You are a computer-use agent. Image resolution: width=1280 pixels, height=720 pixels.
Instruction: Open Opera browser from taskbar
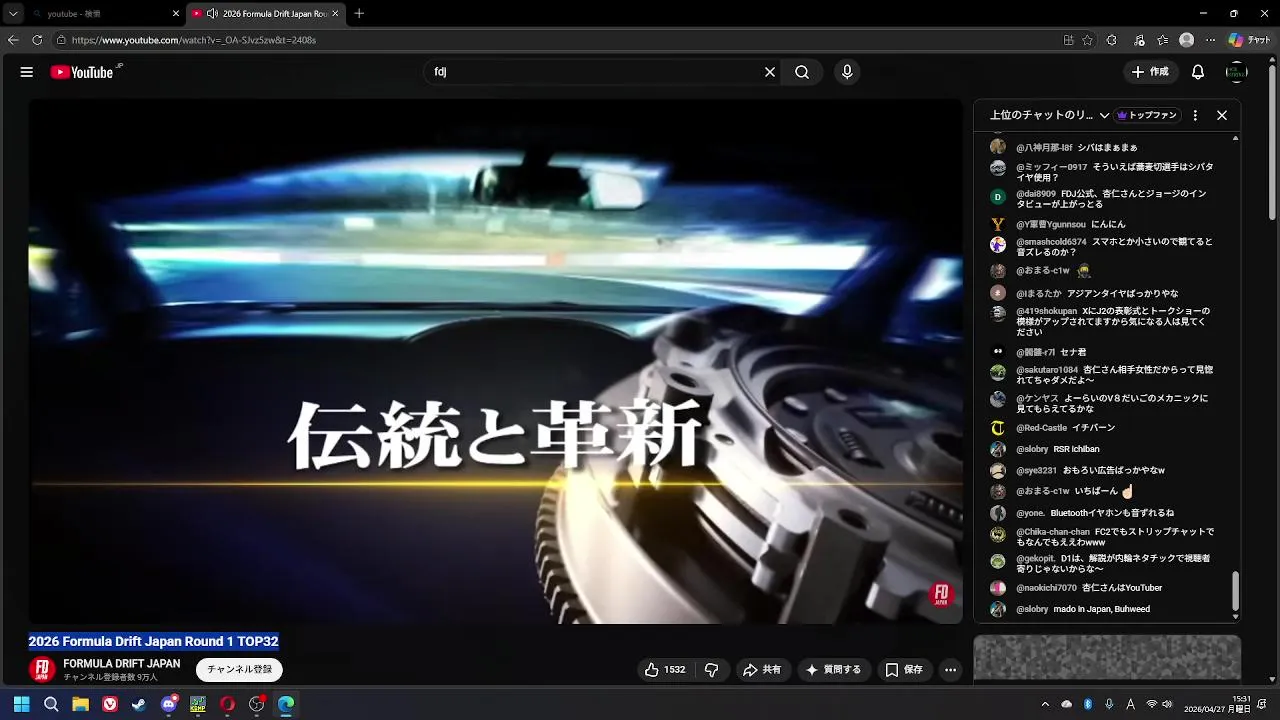227,704
